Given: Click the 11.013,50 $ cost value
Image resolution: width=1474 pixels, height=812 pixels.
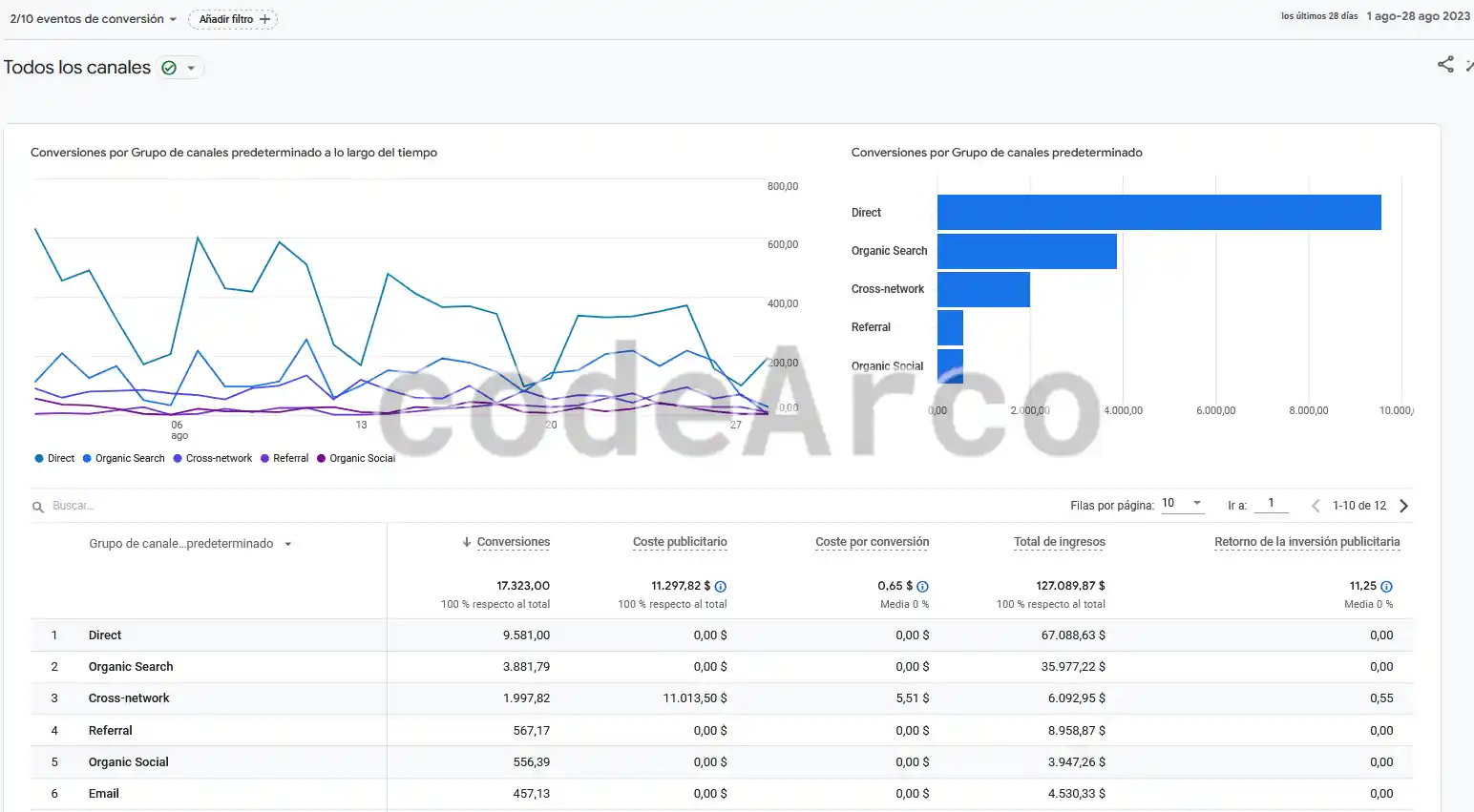Looking at the screenshot, I should pos(695,698).
